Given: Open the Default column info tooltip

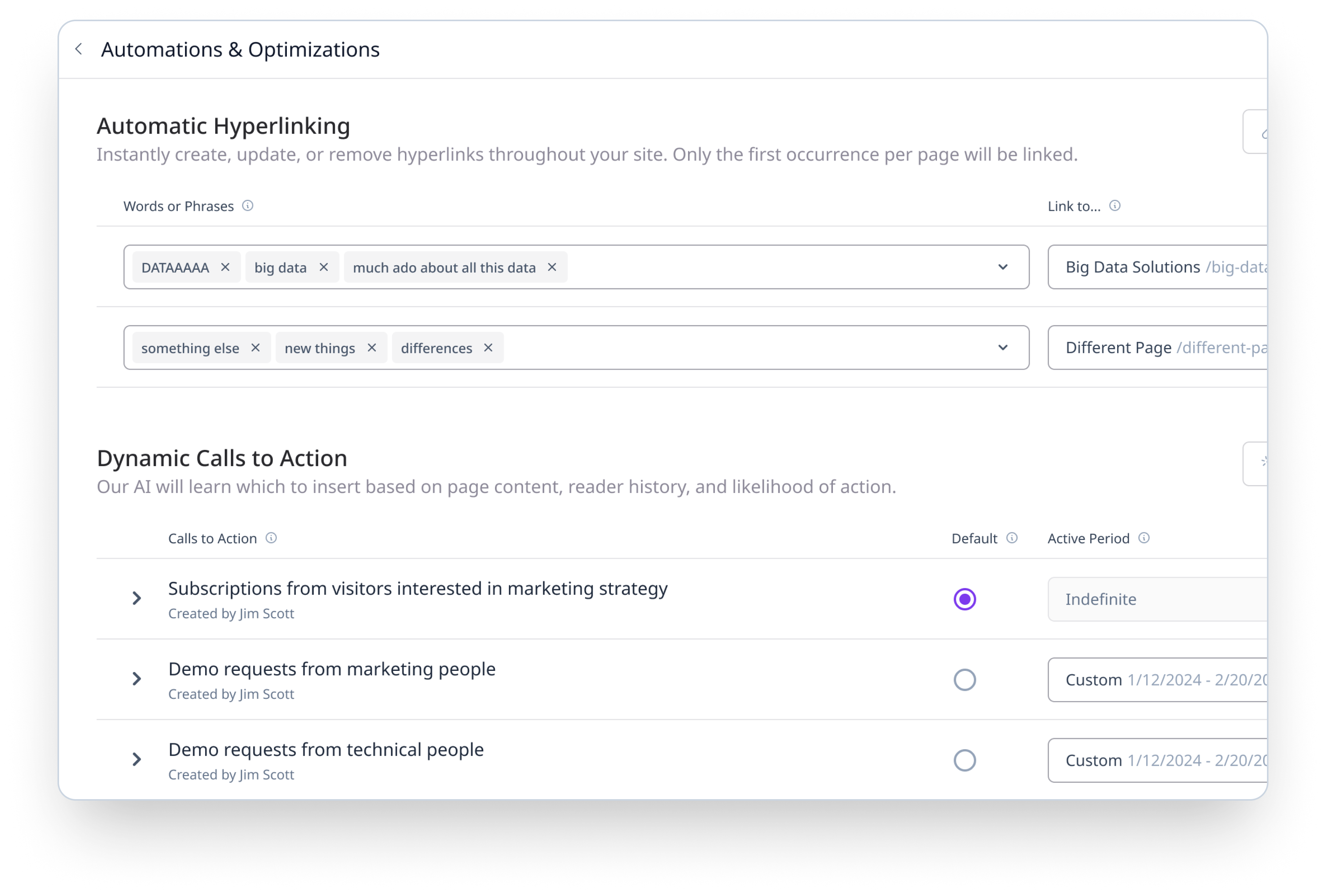Looking at the screenshot, I should pyautogui.click(x=1012, y=538).
